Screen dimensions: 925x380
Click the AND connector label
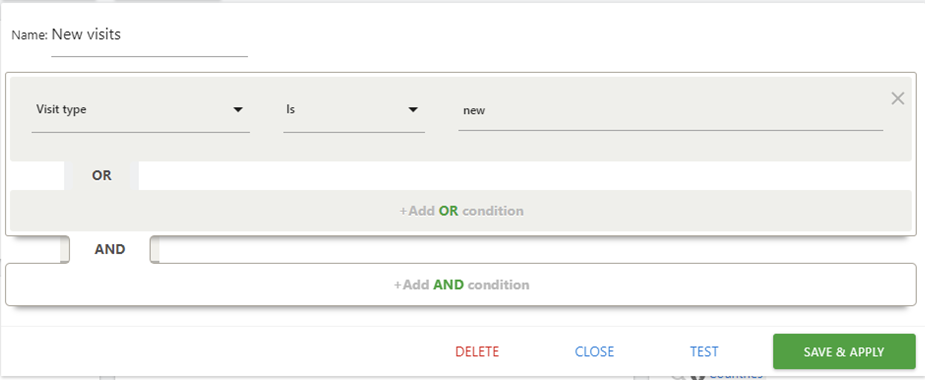pyautogui.click(x=110, y=250)
